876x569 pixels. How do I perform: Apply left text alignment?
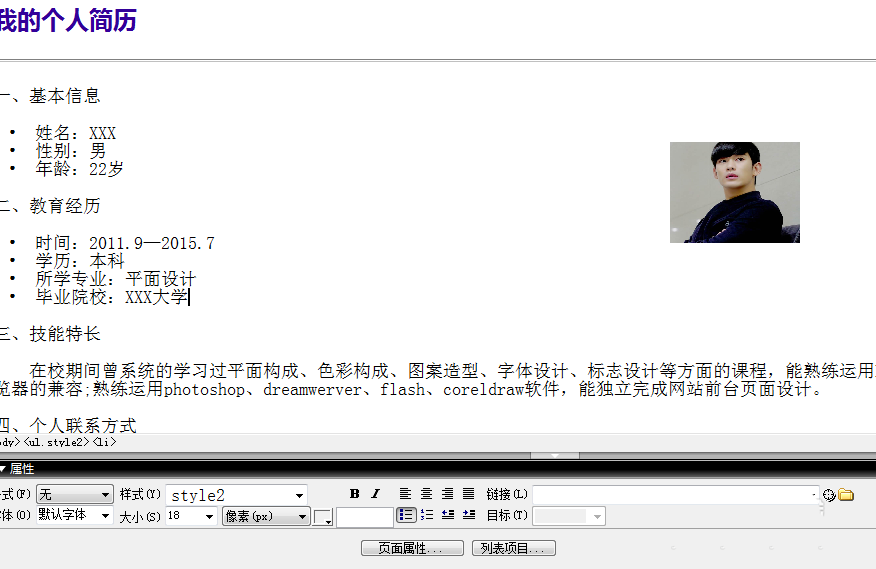[405, 494]
